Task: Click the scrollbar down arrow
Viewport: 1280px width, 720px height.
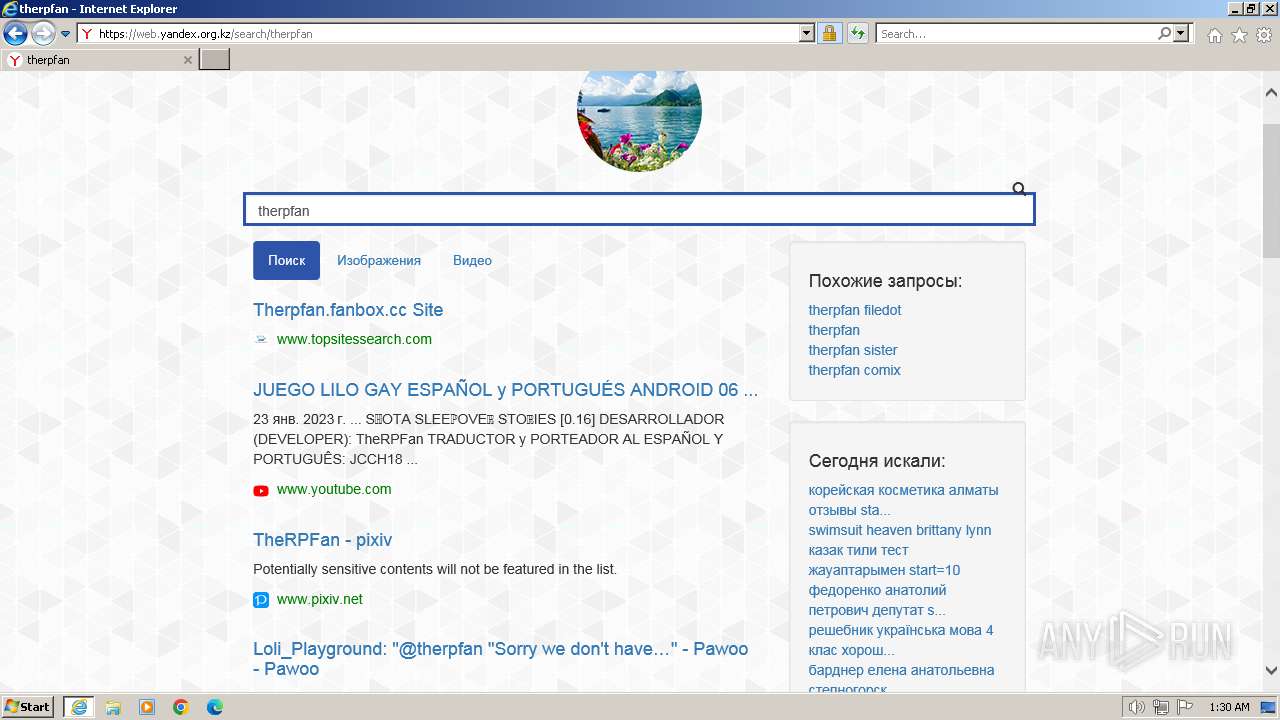Action: (x=1271, y=671)
